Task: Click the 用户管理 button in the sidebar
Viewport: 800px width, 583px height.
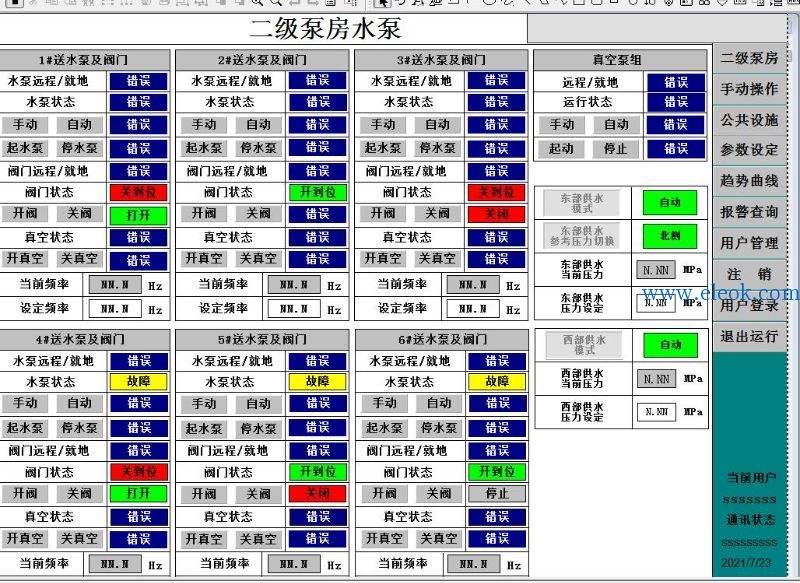Action: (749, 243)
